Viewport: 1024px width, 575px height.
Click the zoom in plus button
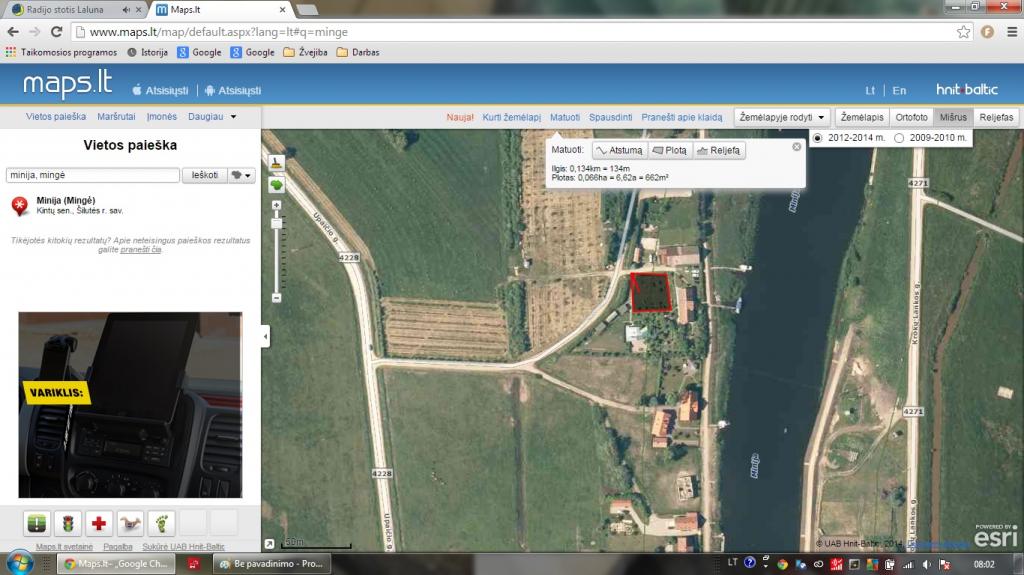(277, 204)
